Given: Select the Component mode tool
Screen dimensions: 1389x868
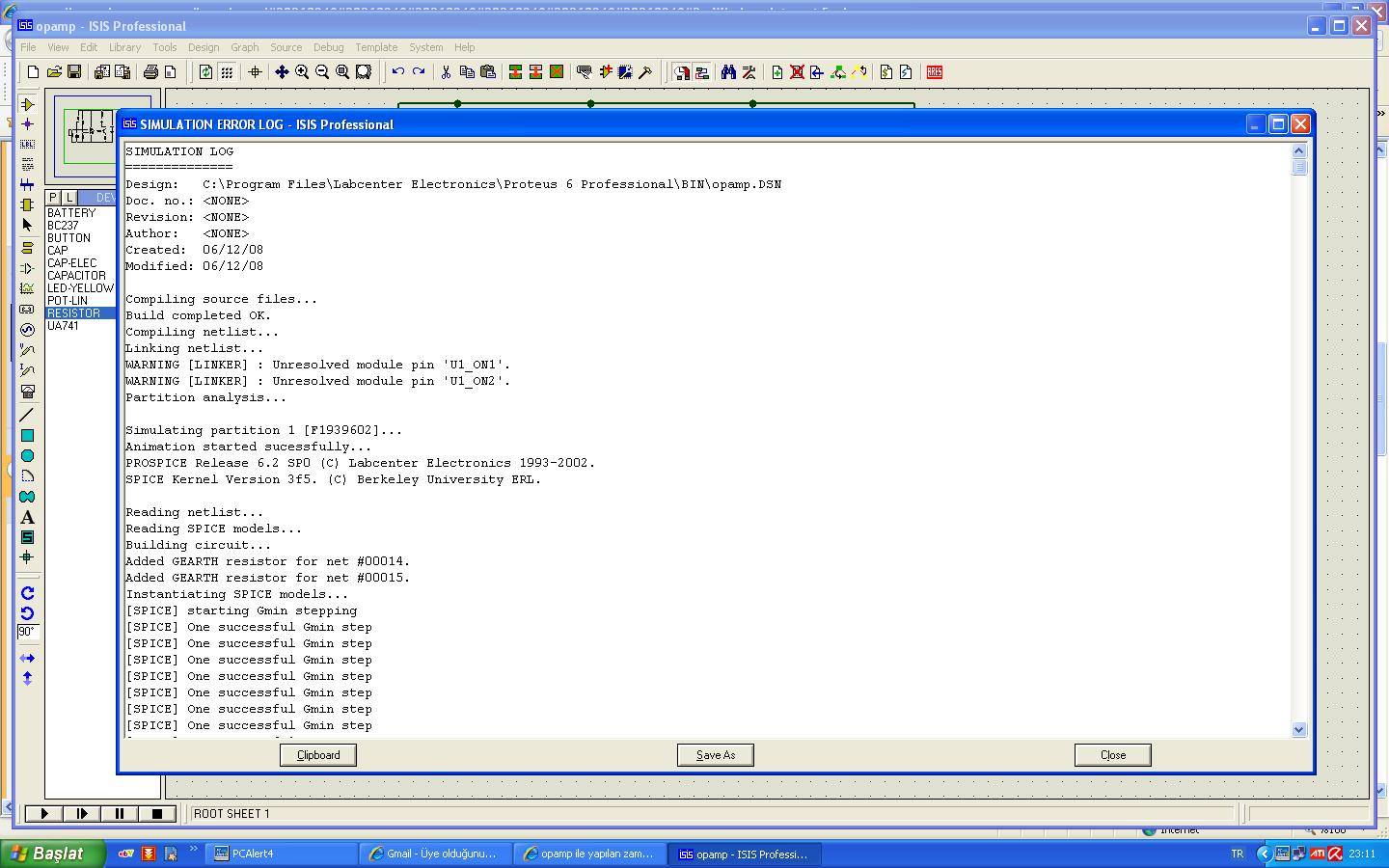Looking at the screenshot, I should [x=27, y=104].
